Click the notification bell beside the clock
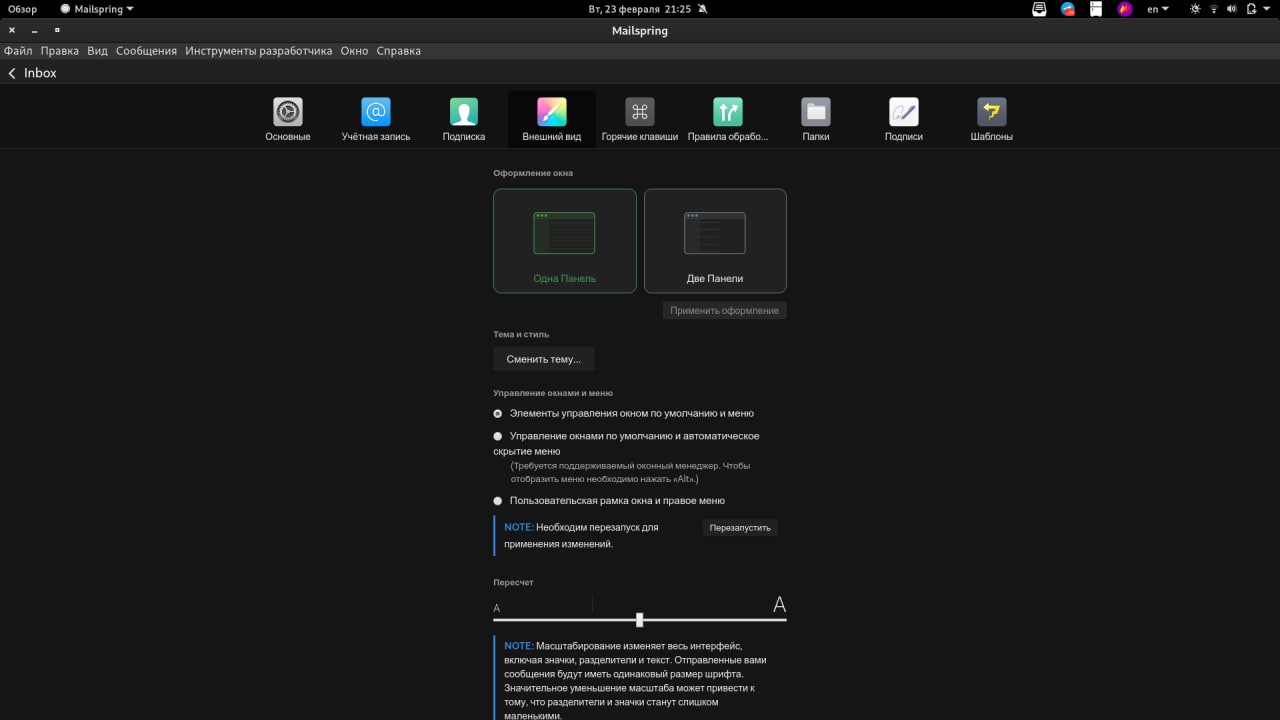This screenshot has width=1280, height=720. (703, 9)
